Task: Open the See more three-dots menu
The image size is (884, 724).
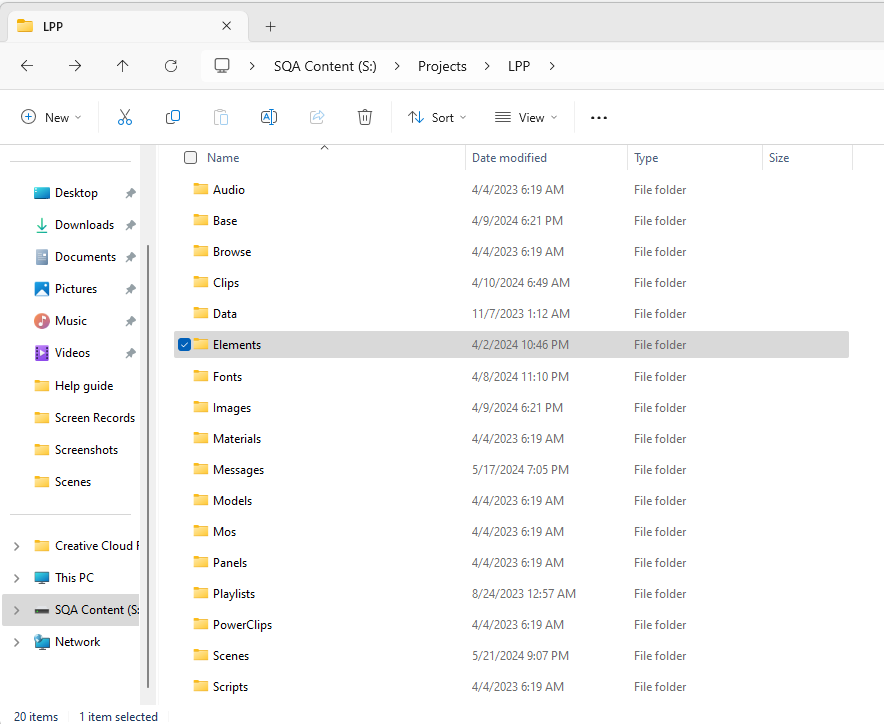Action: click(599, 118)
